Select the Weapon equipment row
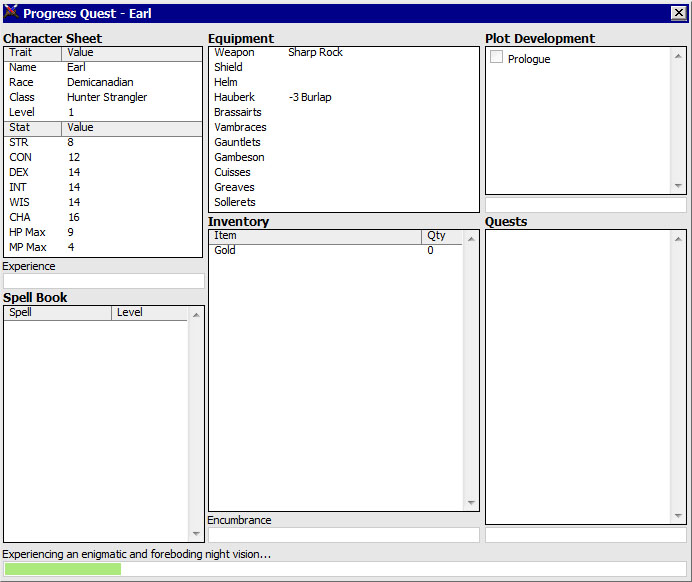This screenshot has width=692, height=582. pyautogui.click(x=344, y=53)
